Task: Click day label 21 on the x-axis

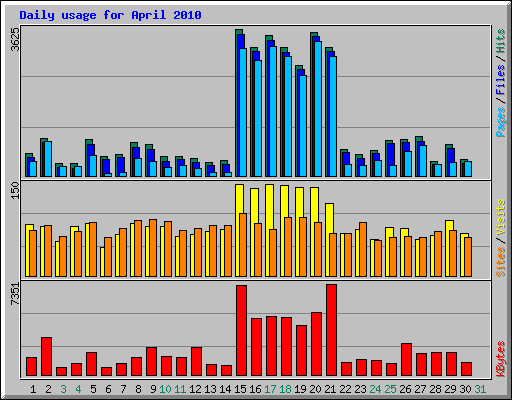Action: [x=330, y=389]
